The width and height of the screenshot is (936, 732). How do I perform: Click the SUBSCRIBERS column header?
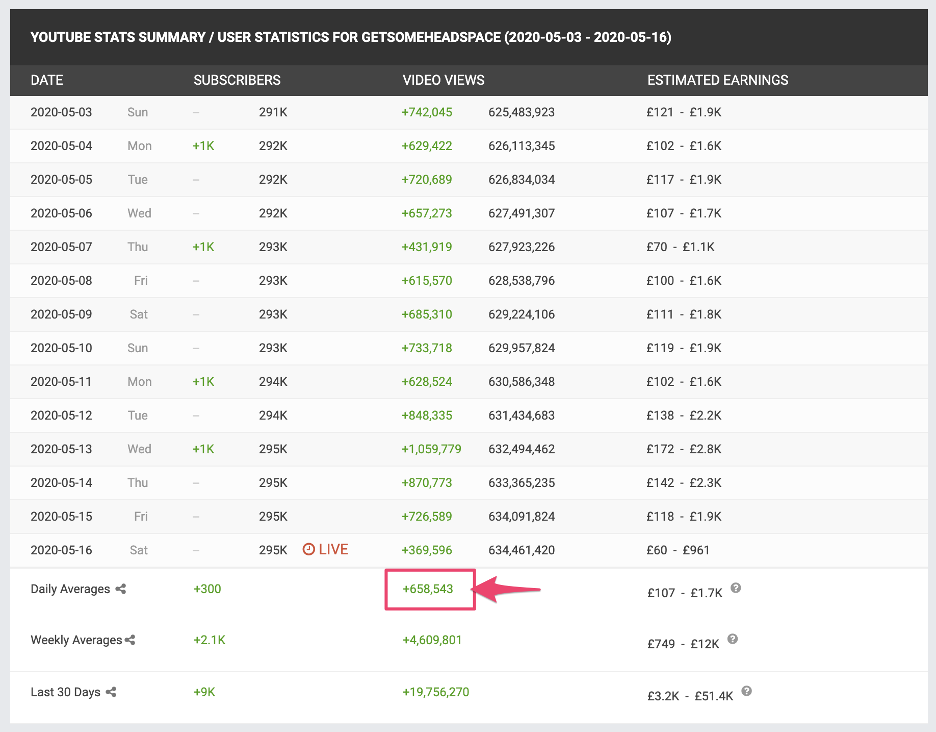click(237, 80)
